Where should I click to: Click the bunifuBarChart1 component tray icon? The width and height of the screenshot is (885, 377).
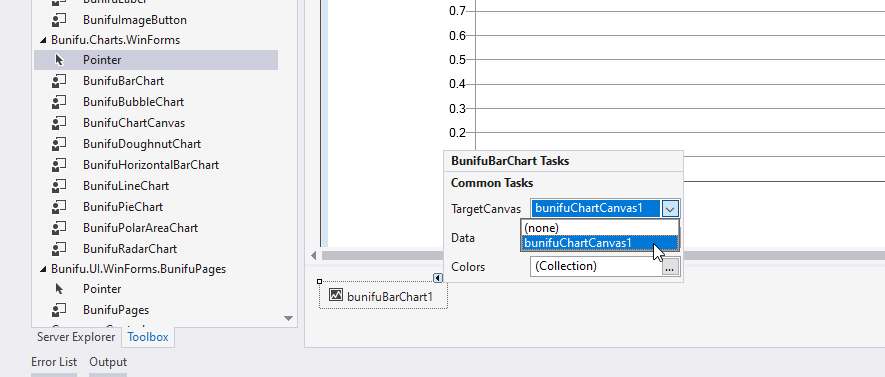(336, 295)
